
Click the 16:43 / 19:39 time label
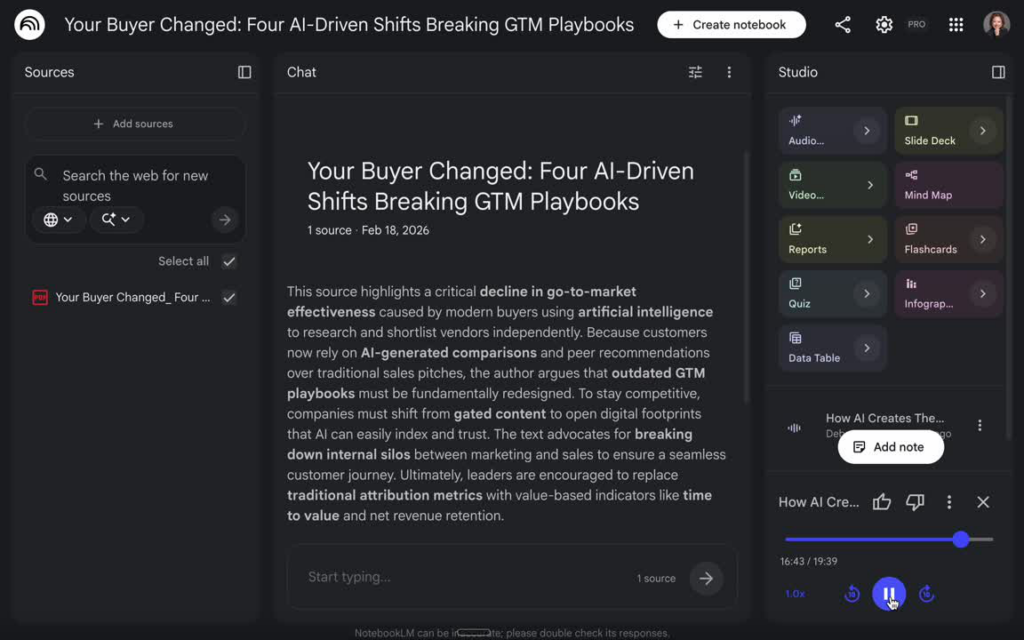pos(808,561)
